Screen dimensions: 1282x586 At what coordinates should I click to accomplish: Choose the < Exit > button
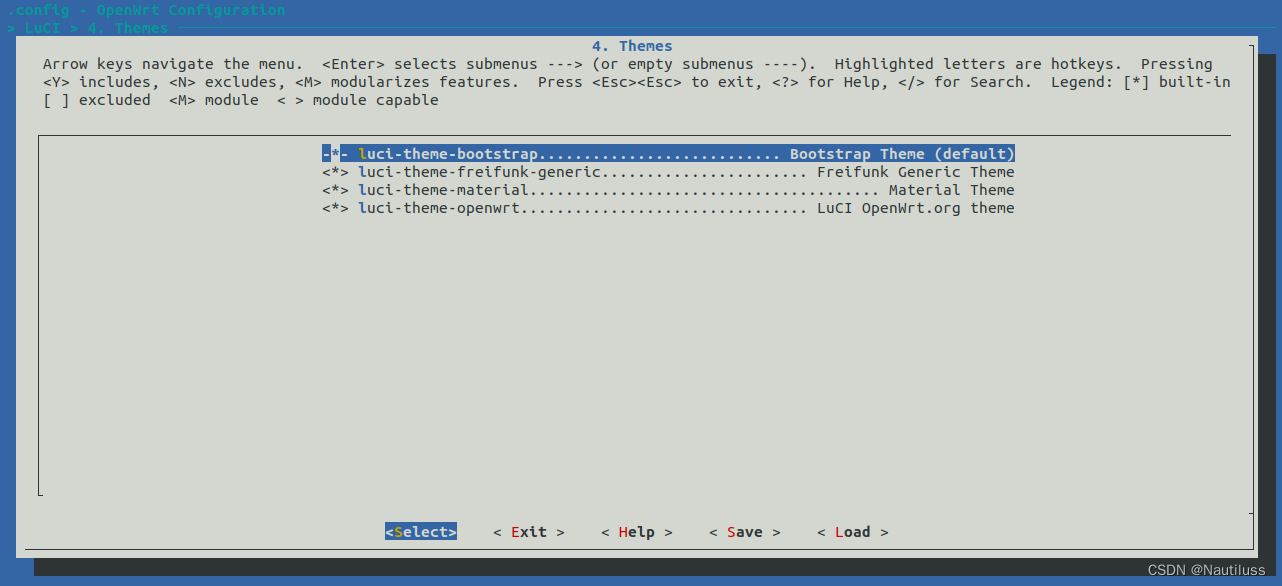point(529,532)
